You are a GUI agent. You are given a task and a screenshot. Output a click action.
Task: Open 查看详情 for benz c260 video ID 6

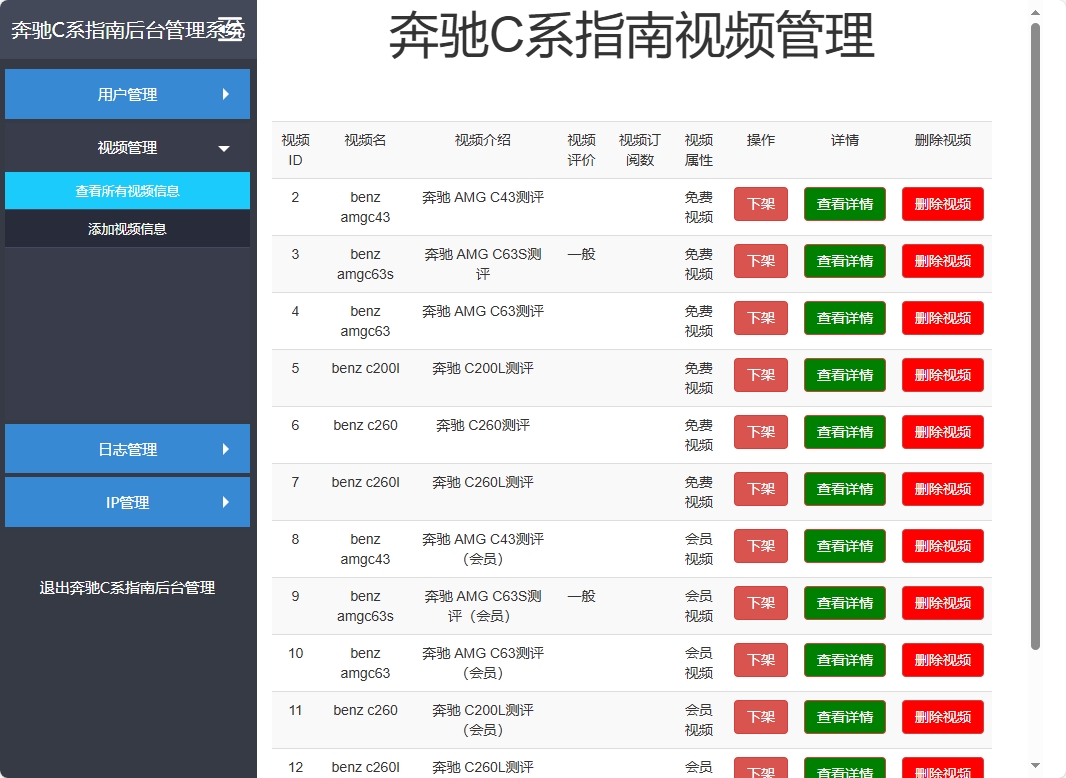(x=845, y=432)
